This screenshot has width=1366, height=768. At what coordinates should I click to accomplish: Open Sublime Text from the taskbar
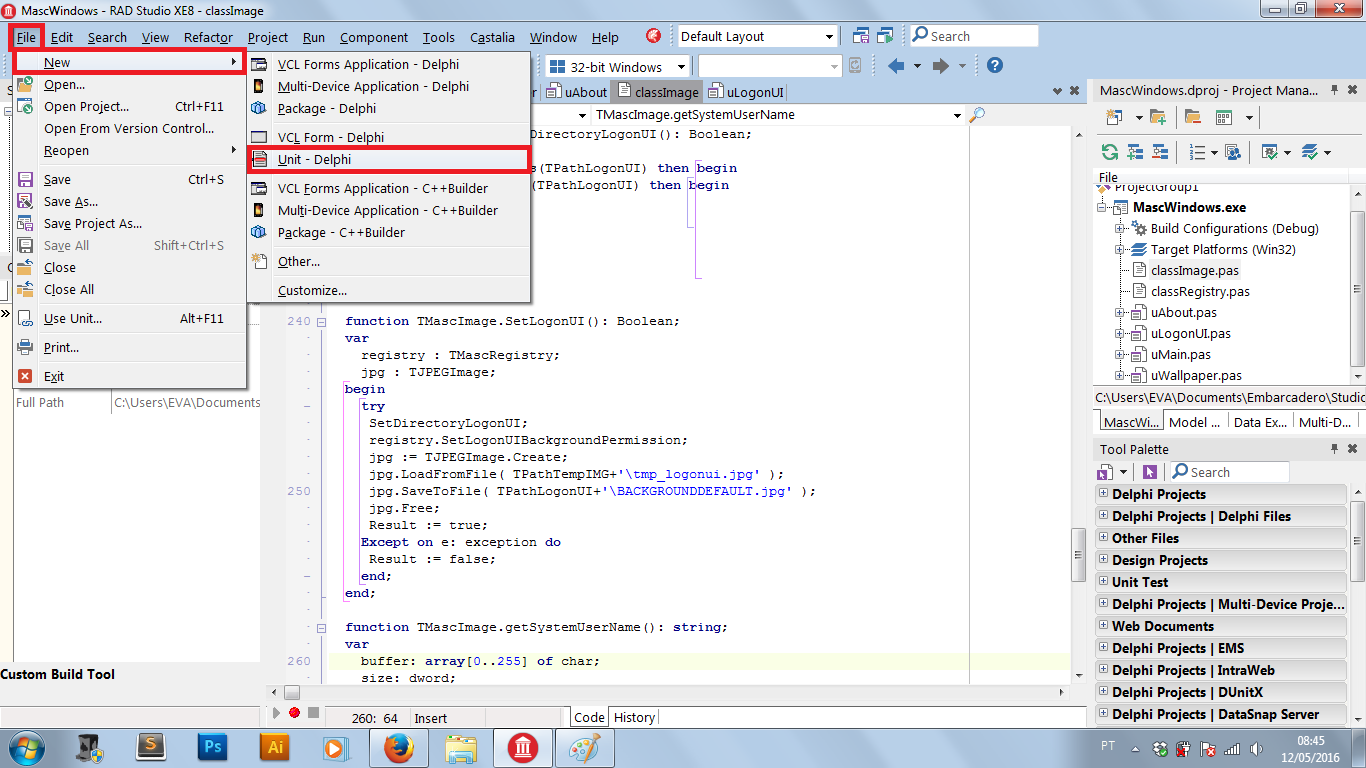[x=151, y=746]
